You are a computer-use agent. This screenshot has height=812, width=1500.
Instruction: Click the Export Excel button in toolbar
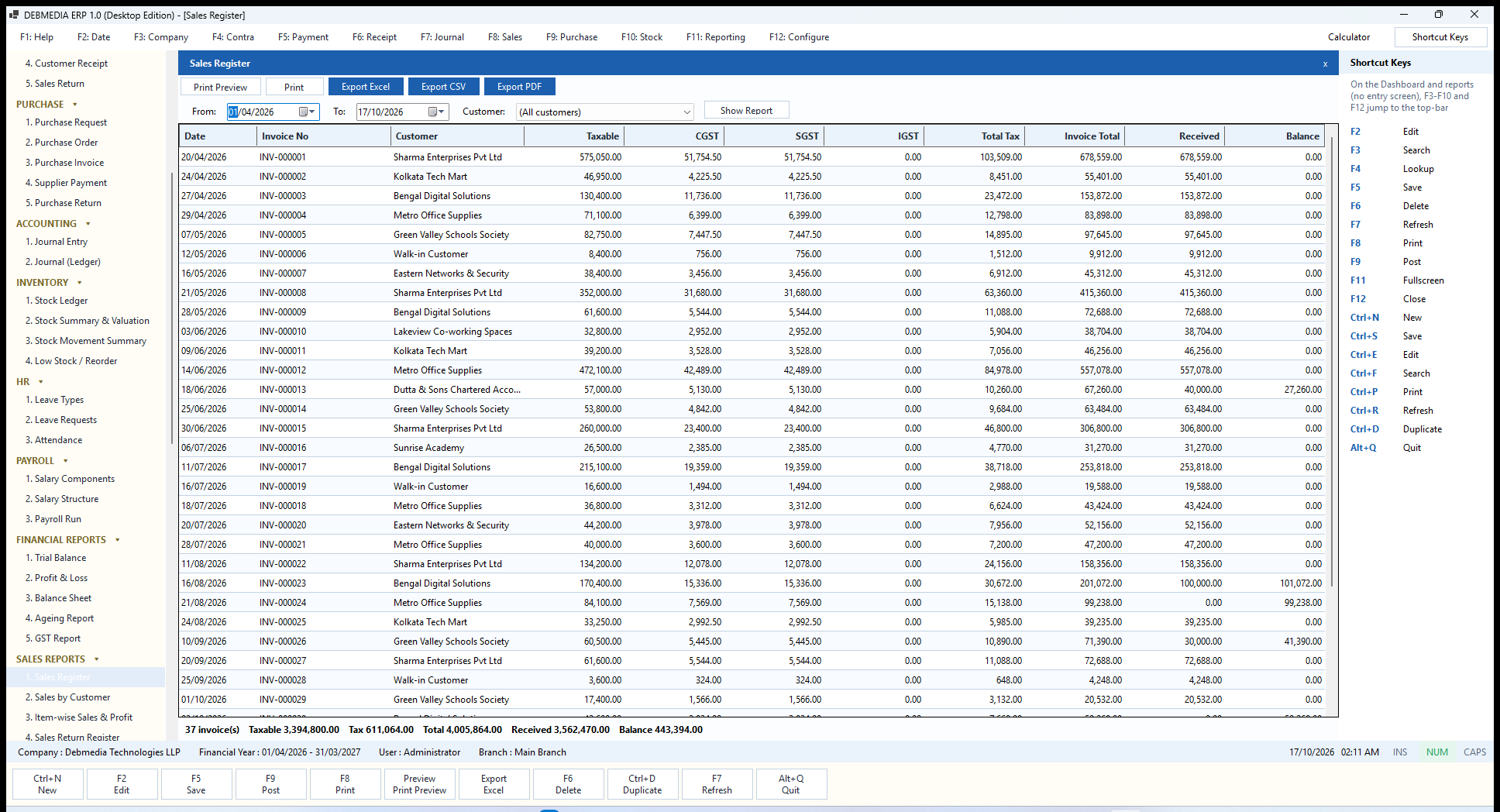point(366,87)
